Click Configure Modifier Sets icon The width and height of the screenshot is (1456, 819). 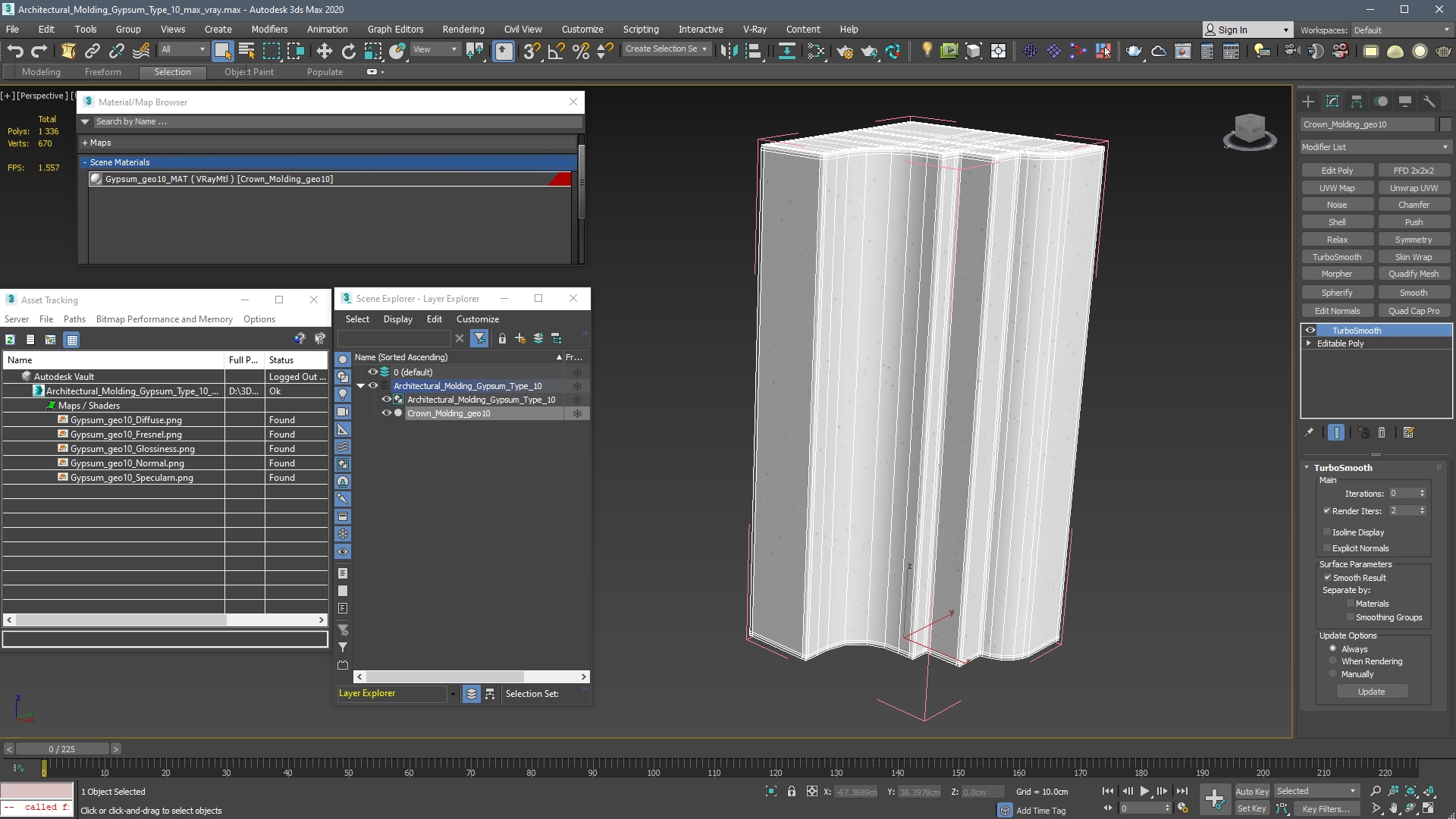click(1409, 432)
